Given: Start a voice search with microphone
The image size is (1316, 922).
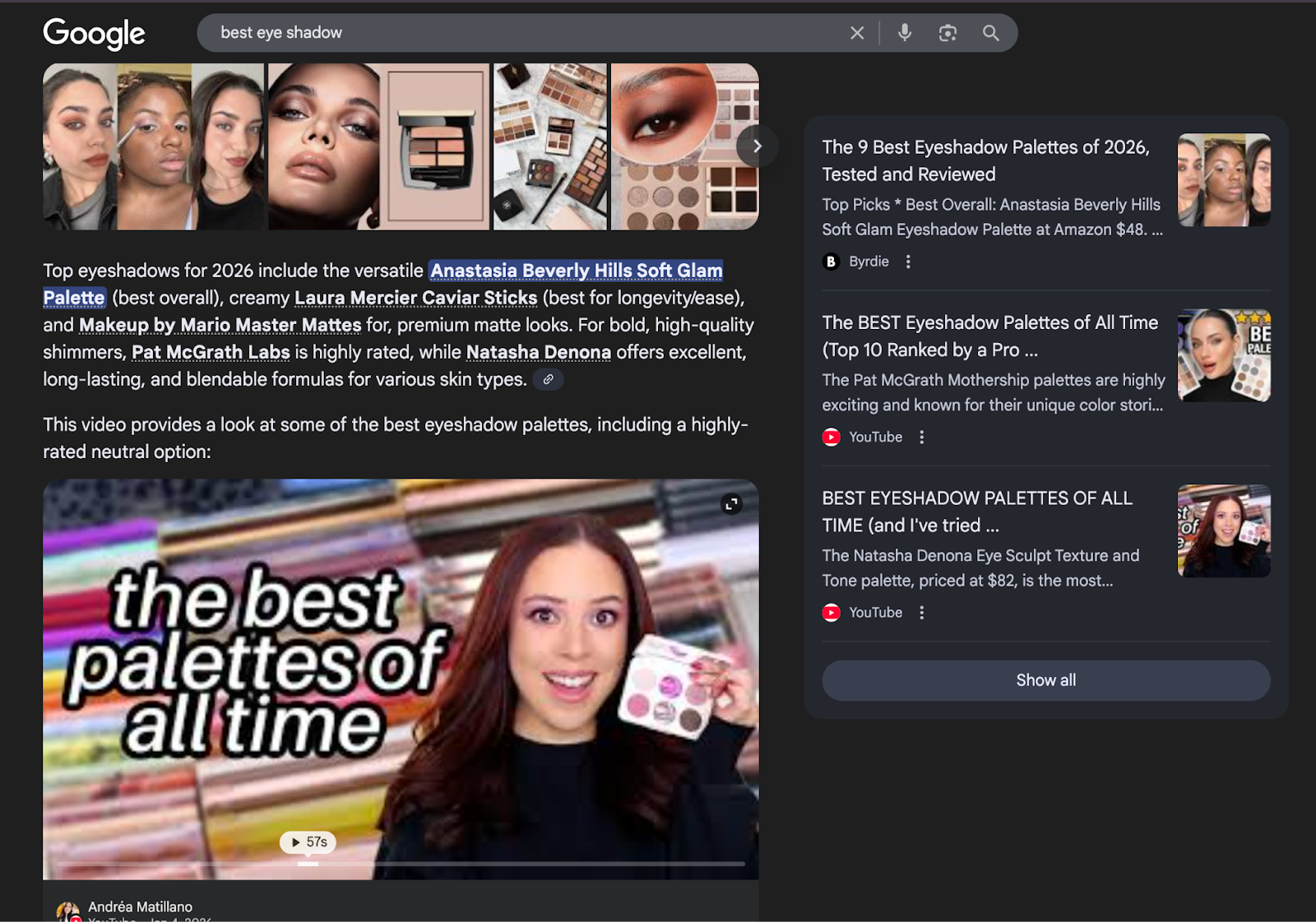Looking at the screenshot, I should 905,33.
